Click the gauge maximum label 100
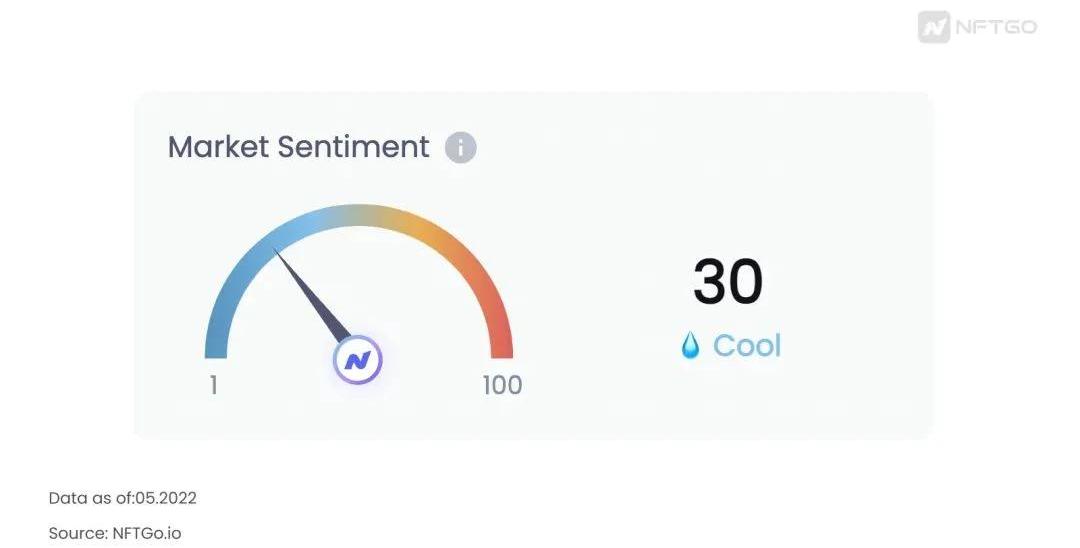 tap(502, 385)
